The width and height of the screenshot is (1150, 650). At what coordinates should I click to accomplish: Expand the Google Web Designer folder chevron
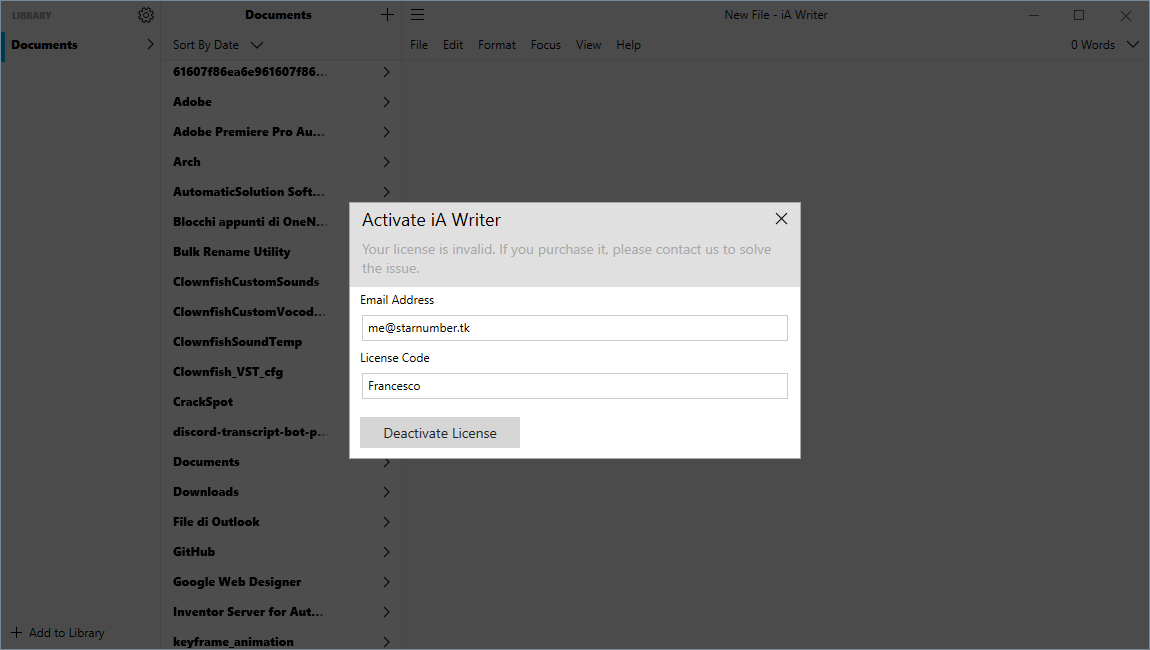click(x=387, y=583)
